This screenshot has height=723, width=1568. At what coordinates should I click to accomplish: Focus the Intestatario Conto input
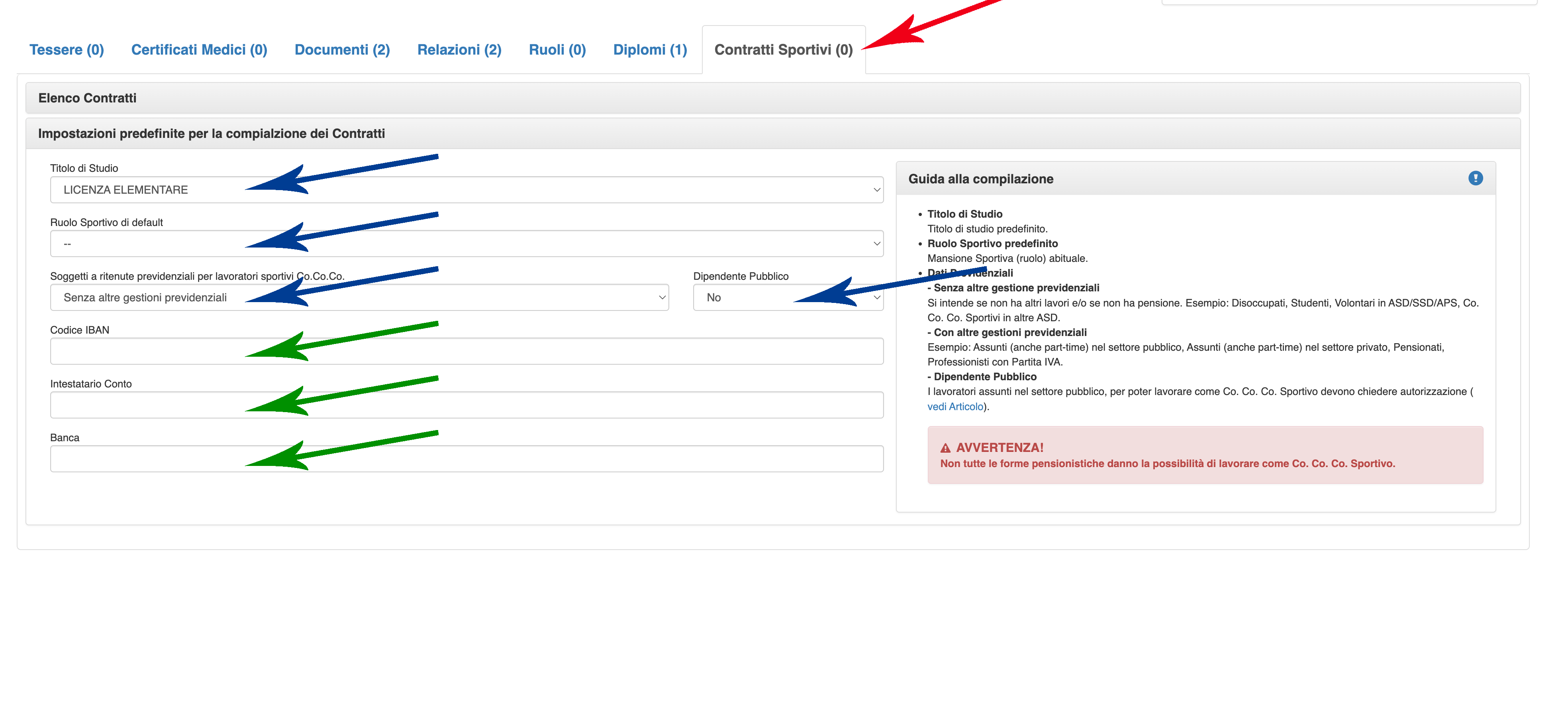click(x=466, y=405)
